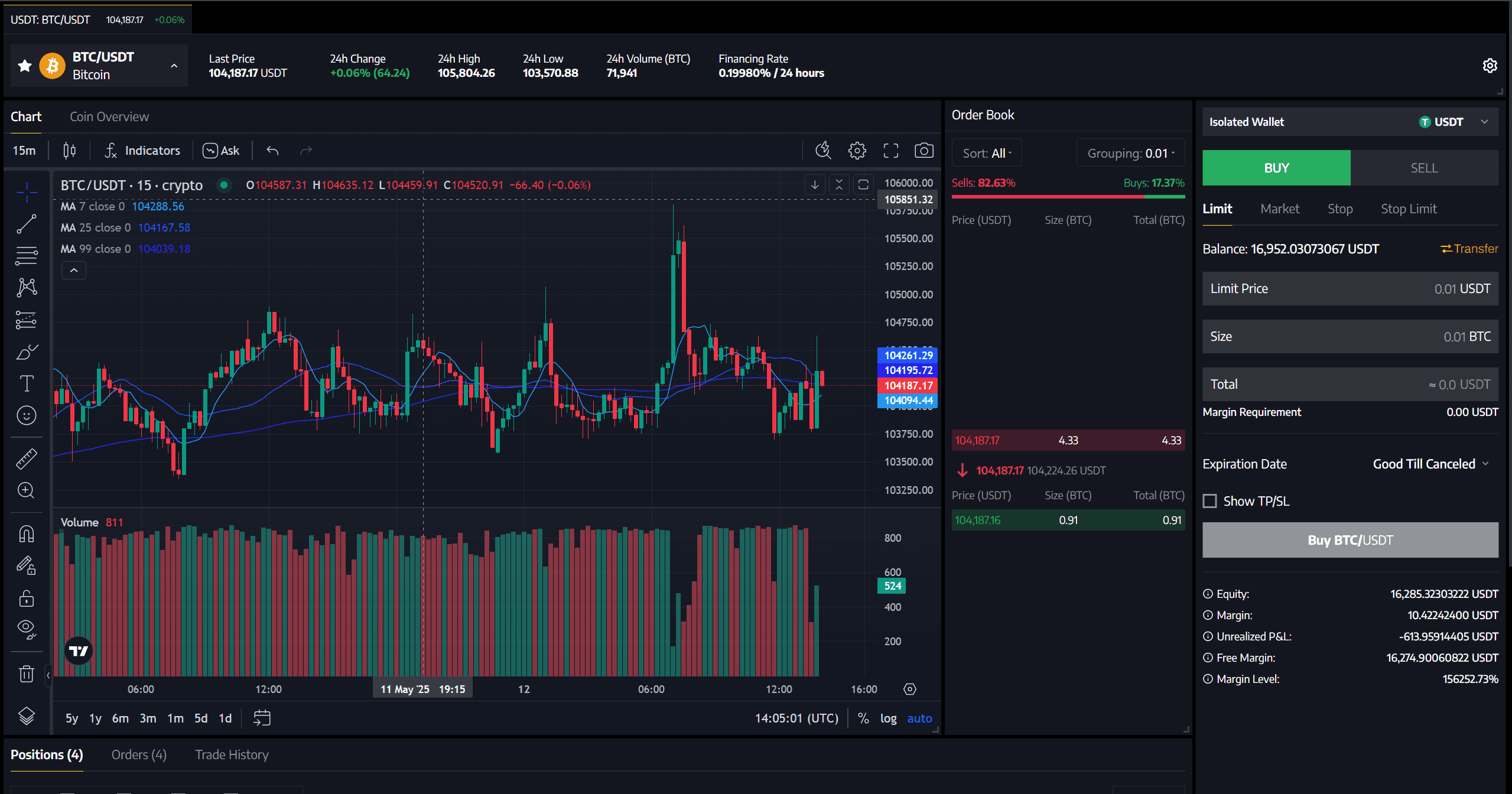Click the Ask button in chart toolbar
Image resolution: width=1512 pixels, height=794 pixels.
(x=221, y=151)
